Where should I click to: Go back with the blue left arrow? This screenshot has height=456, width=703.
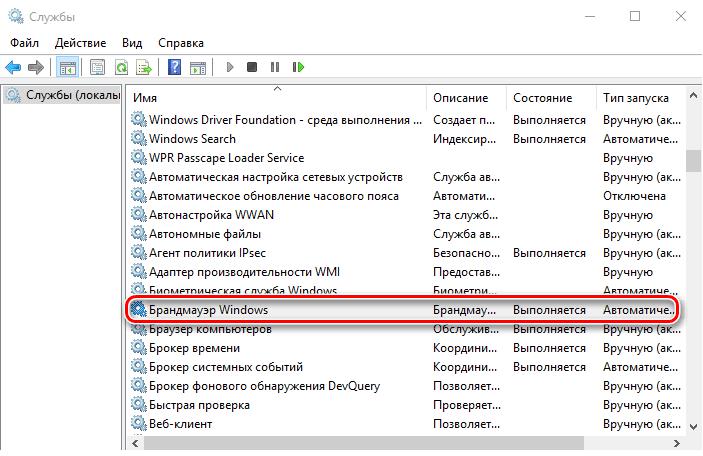(x=13, y=67)
